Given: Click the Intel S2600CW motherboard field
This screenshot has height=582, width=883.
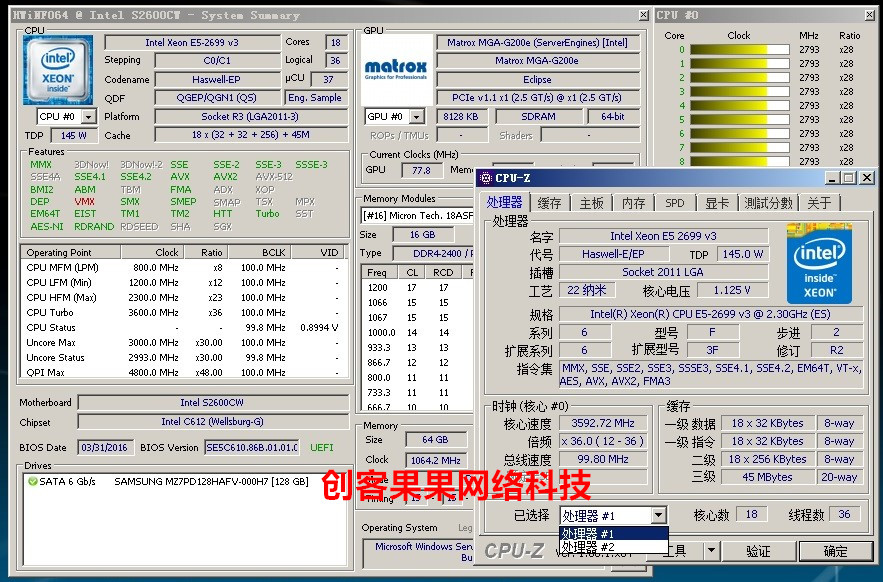Looking at the screenshot, I should pos(212,402).
